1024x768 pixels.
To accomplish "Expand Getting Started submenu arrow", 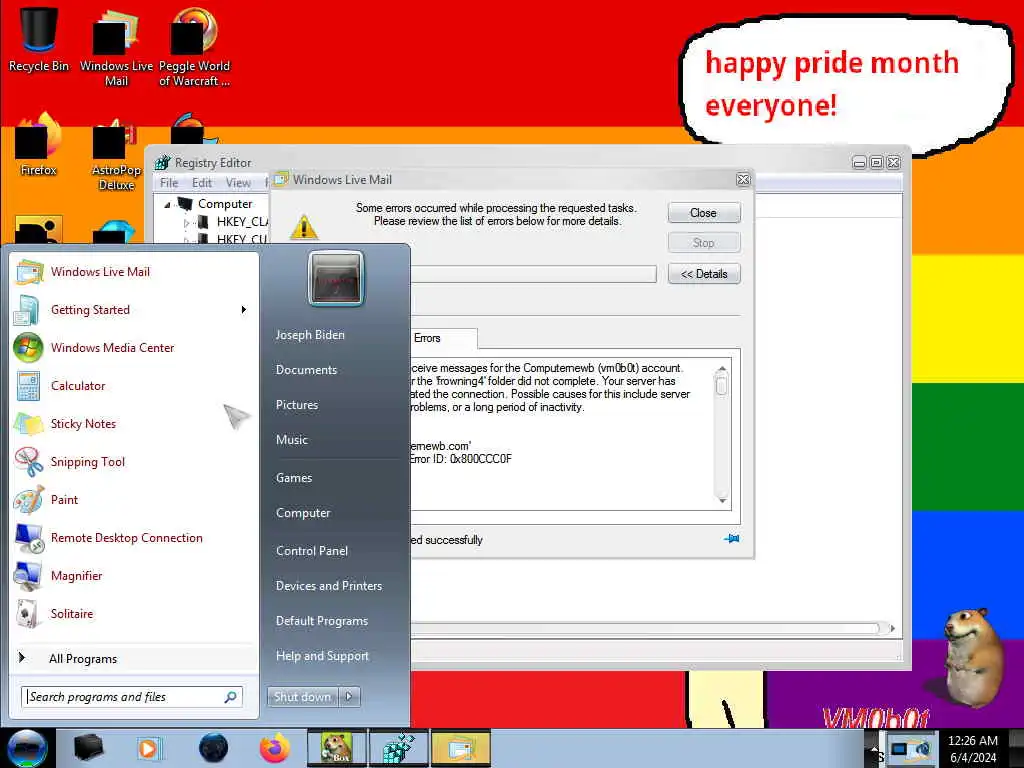I will coord(244,310).
